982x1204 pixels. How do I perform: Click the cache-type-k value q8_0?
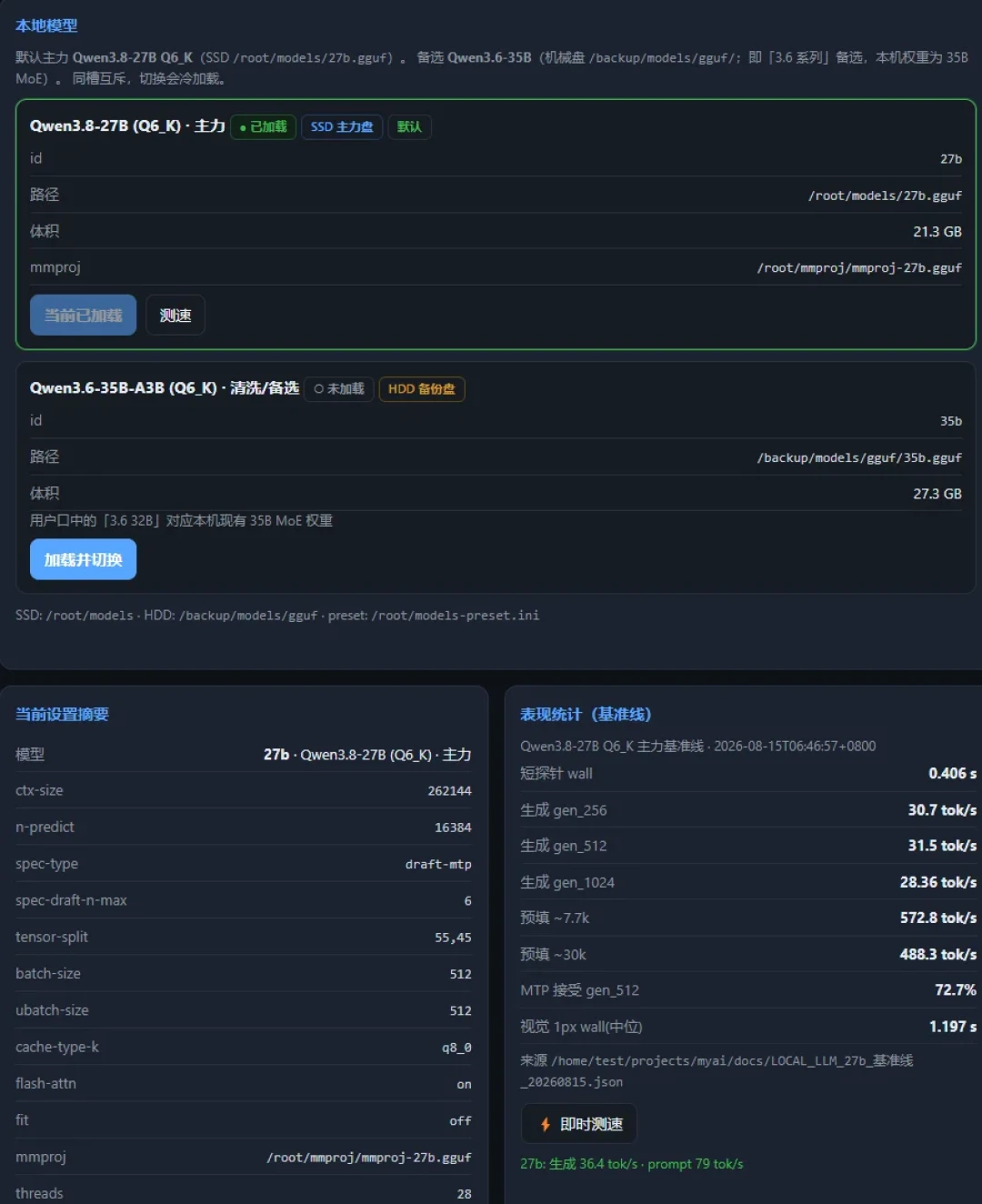point(456,1048)
